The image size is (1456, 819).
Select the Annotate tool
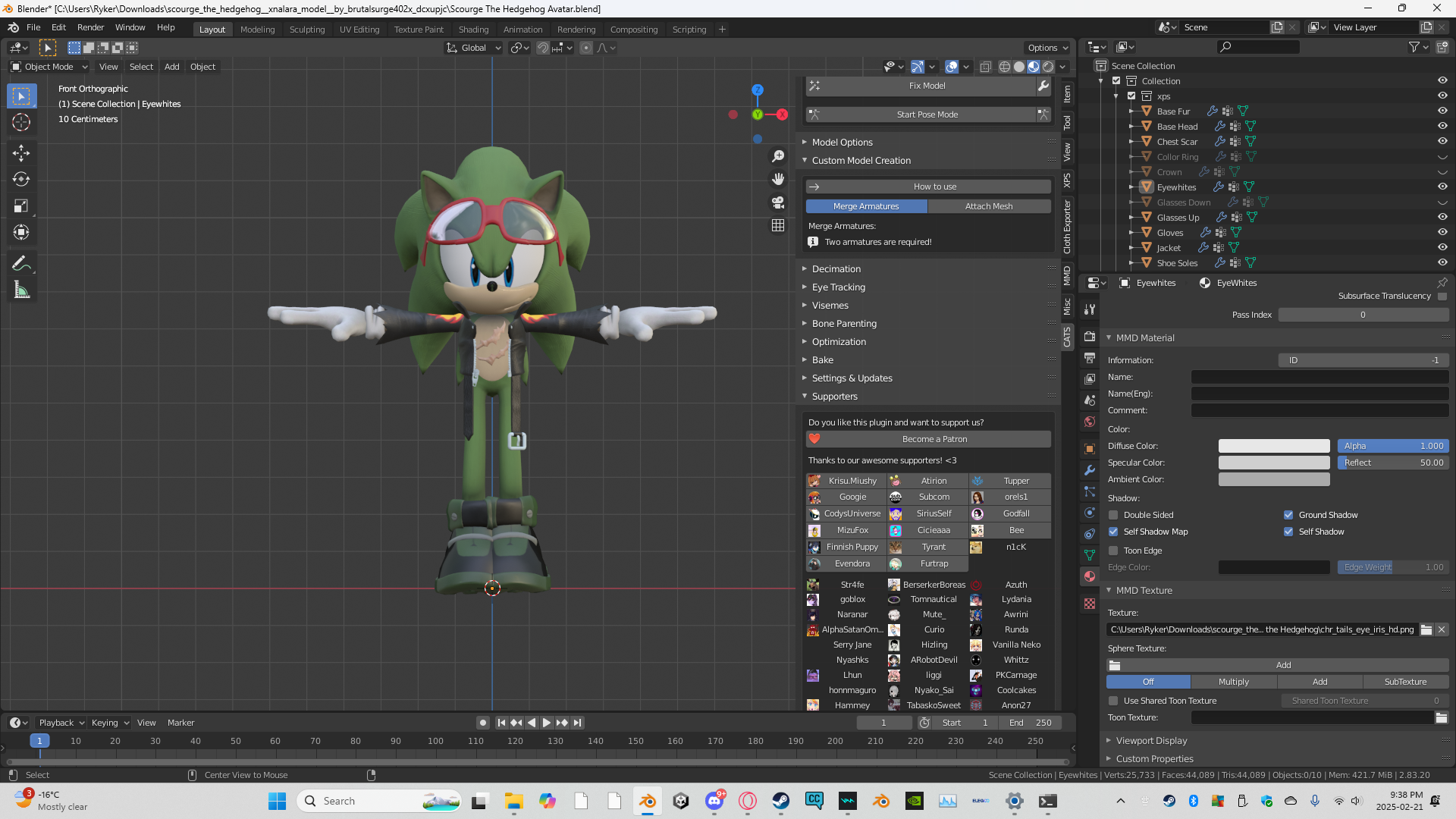21,262
